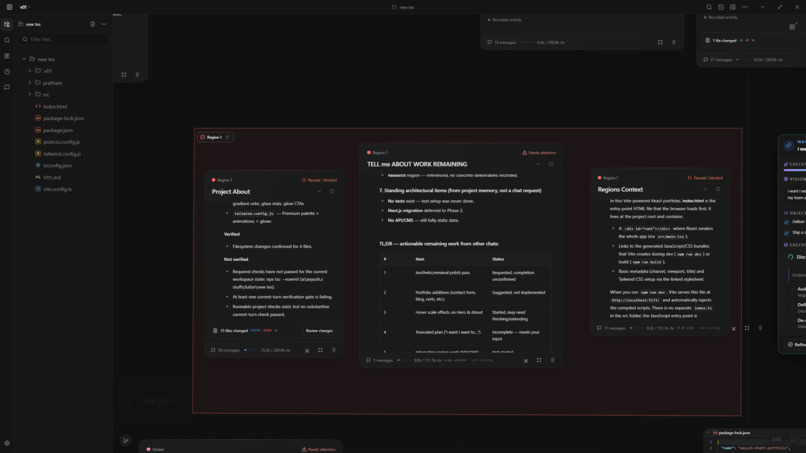806x453 pixels.
Task: Click new file icon beside 'new tes' header
Action: pyautogui.click(x=93, y=24)
